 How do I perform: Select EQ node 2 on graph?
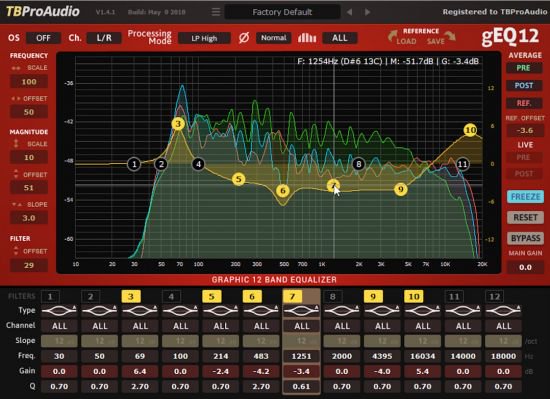pos(161,164)
